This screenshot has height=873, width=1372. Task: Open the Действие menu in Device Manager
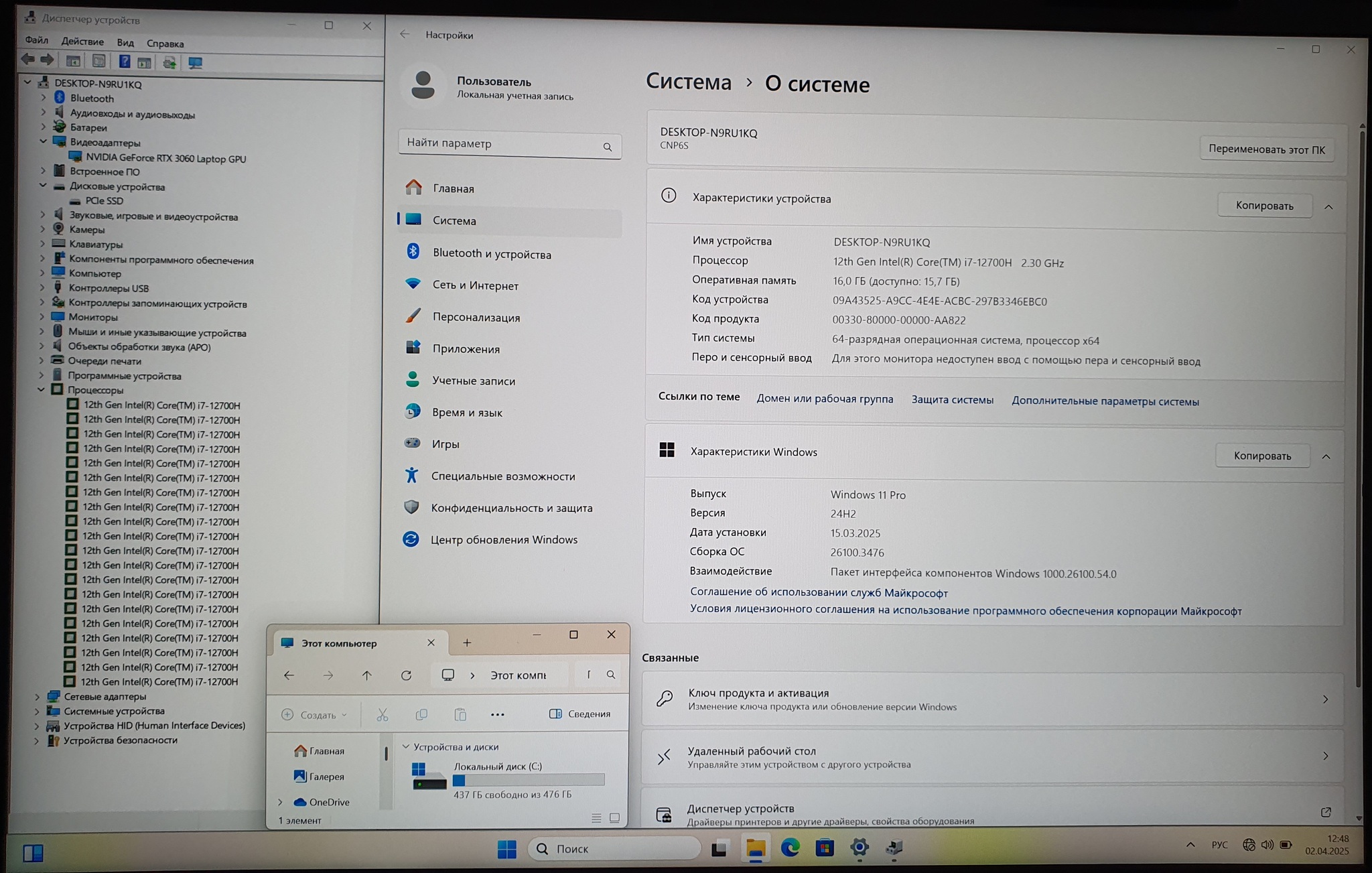click(82, 42)
